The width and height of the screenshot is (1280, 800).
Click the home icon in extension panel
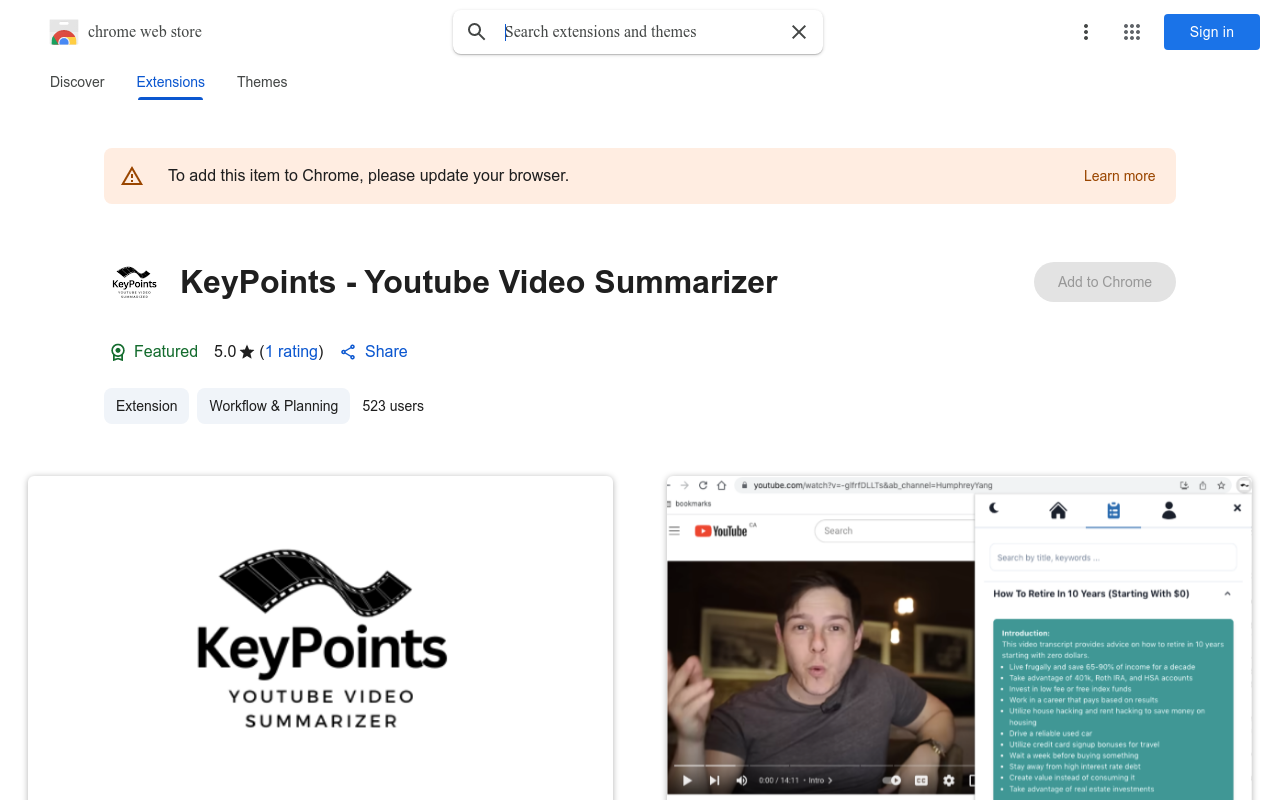tap(1058, 510)
